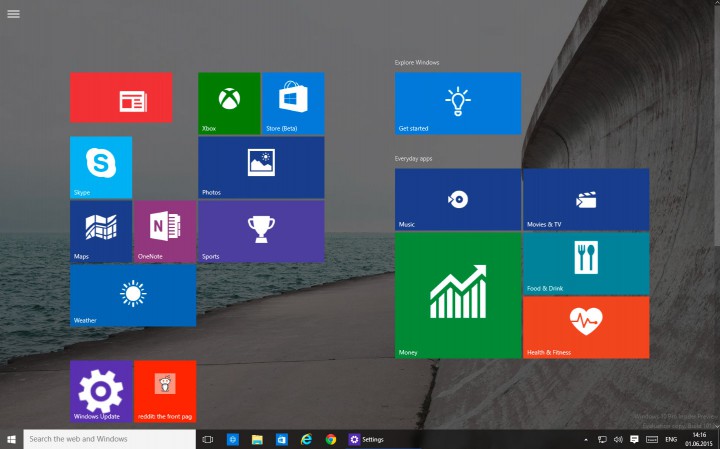Click the ENG language indicator
Image resolution: width=720 pixels, height=449 pixels.
[x=671, y=439]
